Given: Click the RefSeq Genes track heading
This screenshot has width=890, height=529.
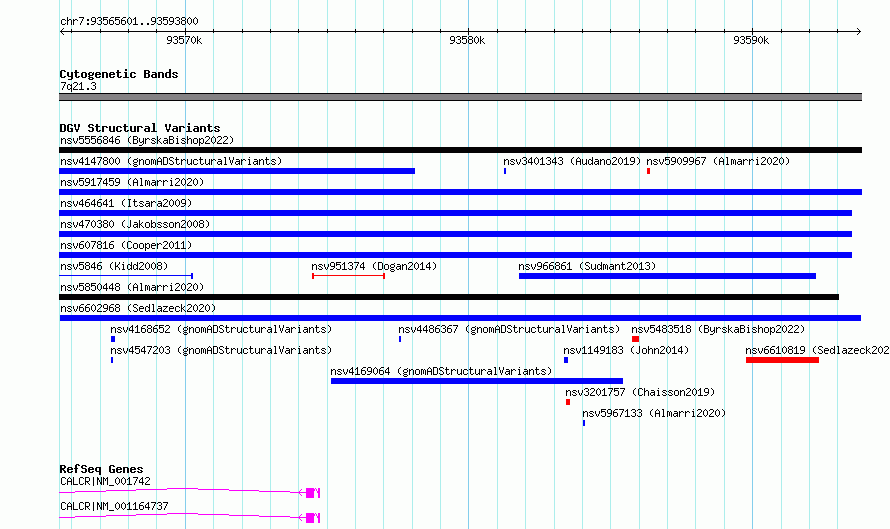Looking at the screenshot, I should [101, 469].
